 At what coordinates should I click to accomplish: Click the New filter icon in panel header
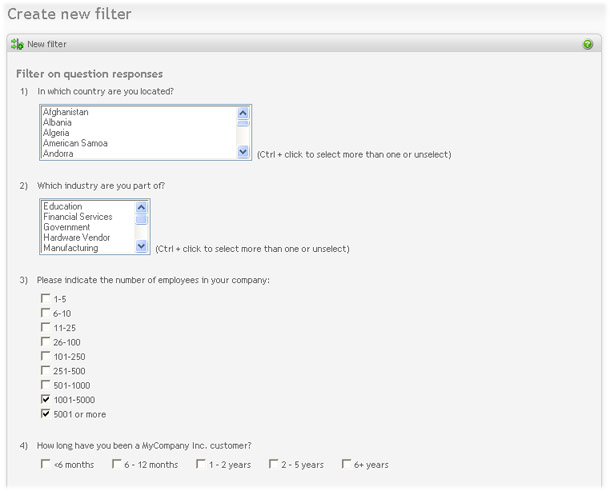coord(17,44)
